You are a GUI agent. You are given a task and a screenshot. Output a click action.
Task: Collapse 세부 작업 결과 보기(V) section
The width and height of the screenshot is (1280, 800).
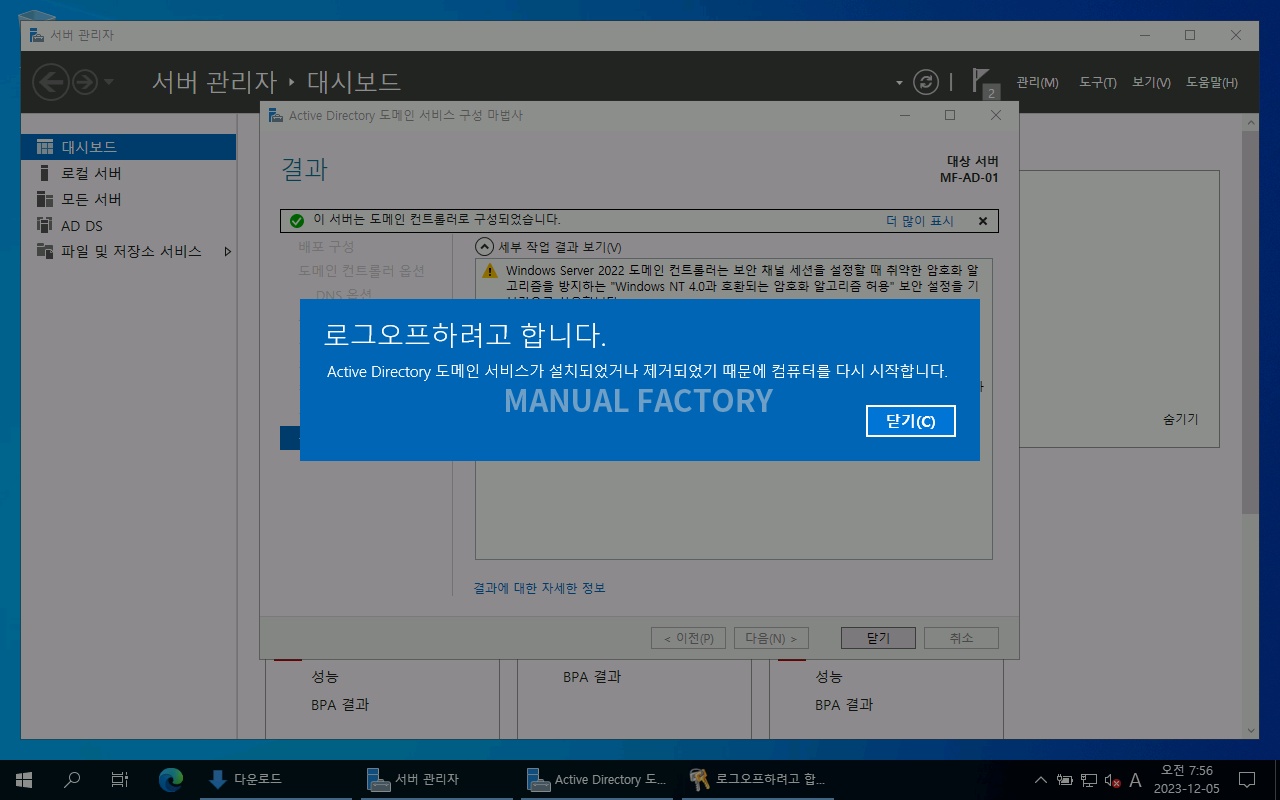pyautogui.click(x=484, y=246)
